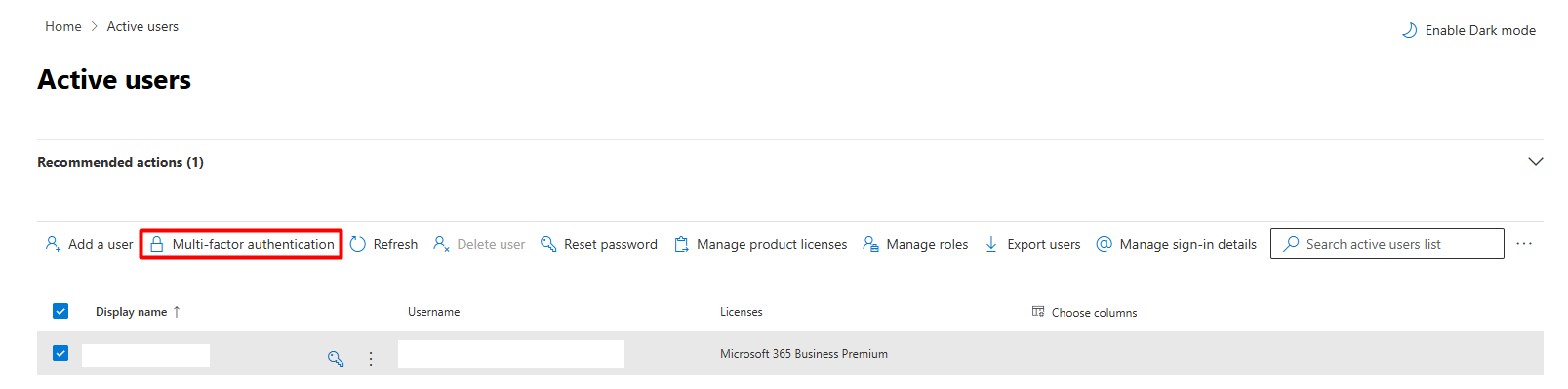The width and height of the screenshot is (1568, 389).
Task: Click the Export users download arrow icon
Action: pyautogui.click(x=991, y=244)
